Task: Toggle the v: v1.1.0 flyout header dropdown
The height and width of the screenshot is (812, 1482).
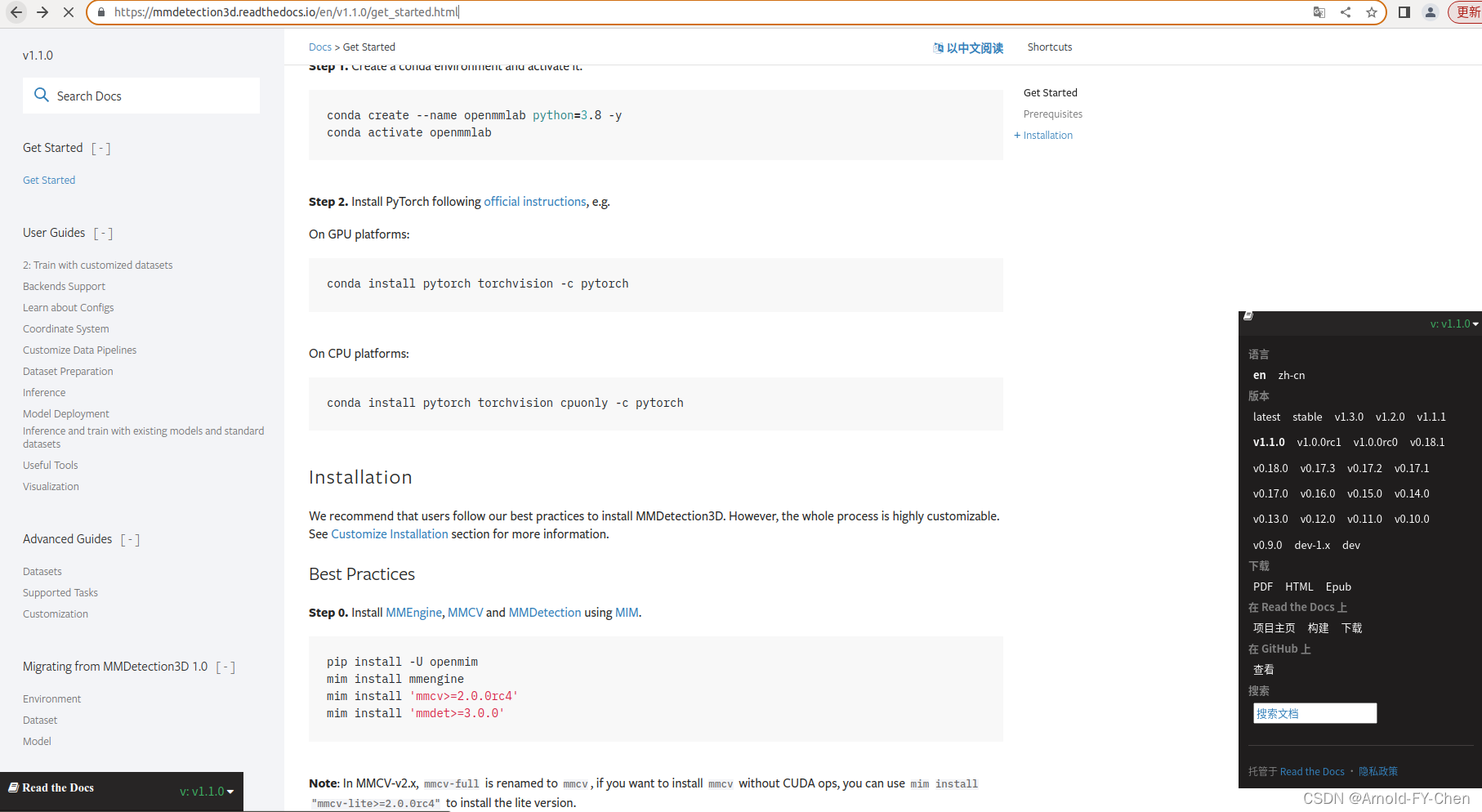Action: (x=1453, y=323)
